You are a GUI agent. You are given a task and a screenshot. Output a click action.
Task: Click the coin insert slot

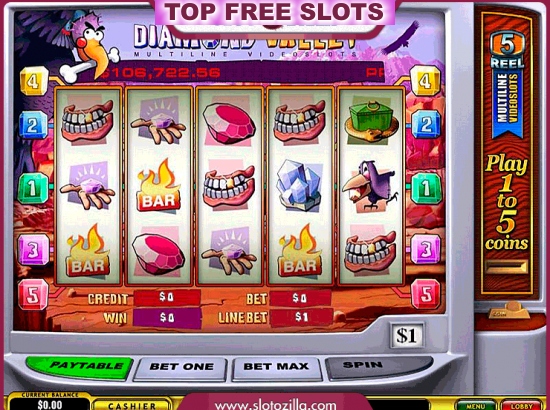(x=507, y=267)
